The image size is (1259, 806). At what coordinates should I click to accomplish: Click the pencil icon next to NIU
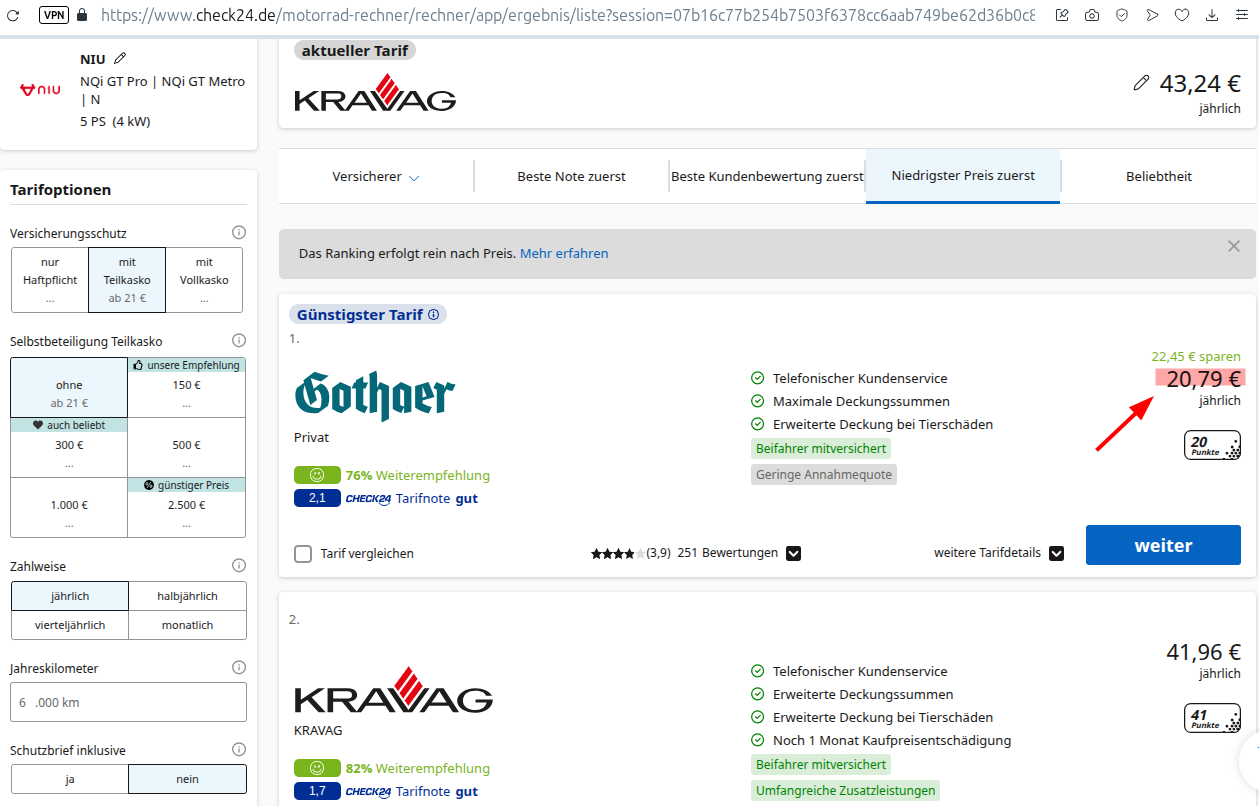tap(120, 59)
